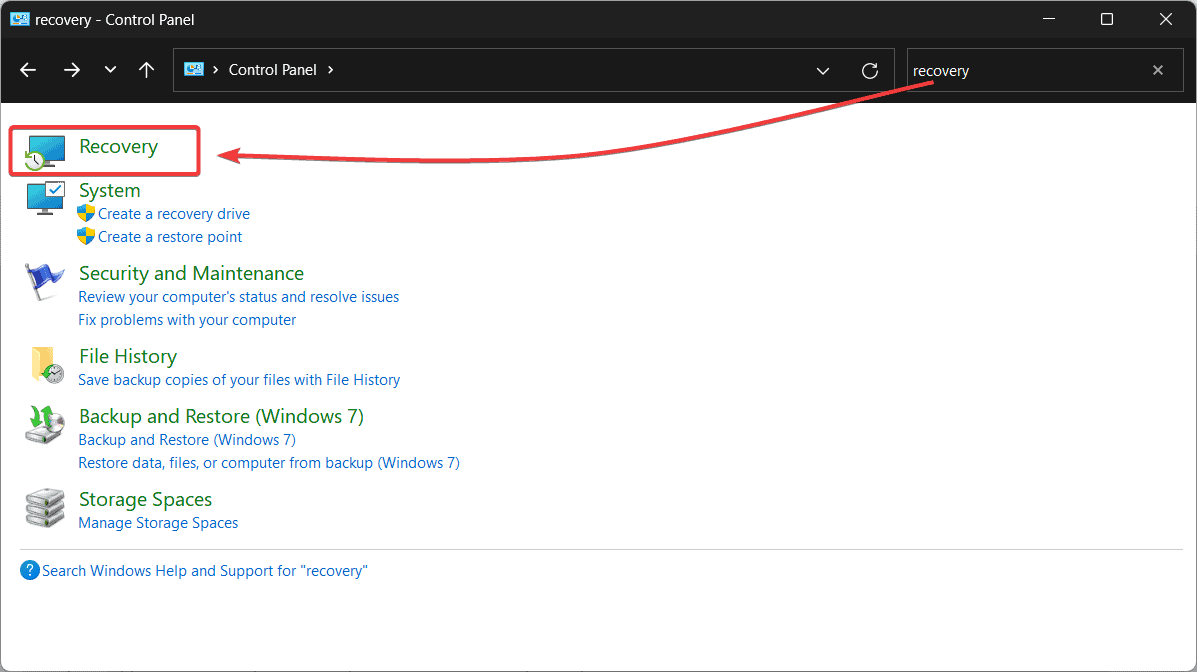Click the blue Backup and Restore sublink

pos(187,440)
